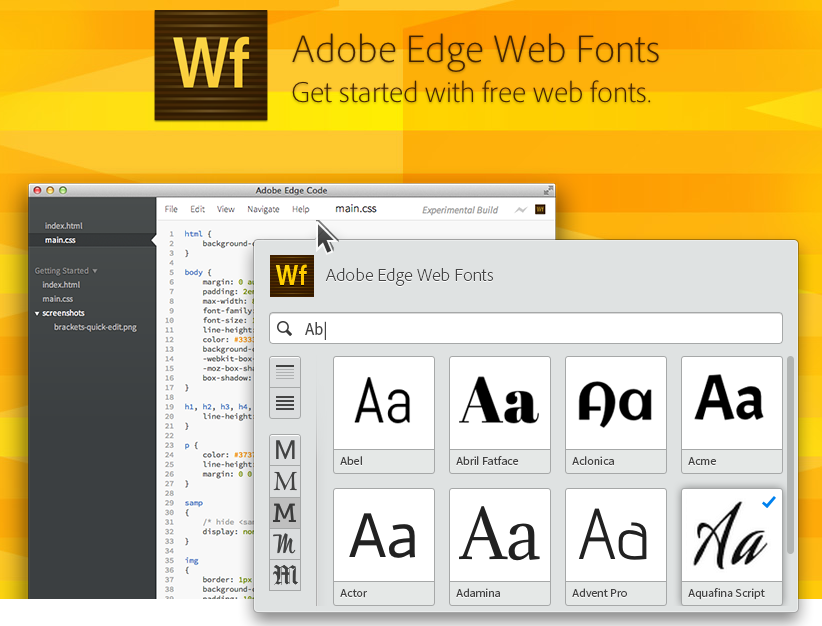Click the main.css title in the editor toolbar
Viewport: 822px width, 626px height.
coord(356,209)
